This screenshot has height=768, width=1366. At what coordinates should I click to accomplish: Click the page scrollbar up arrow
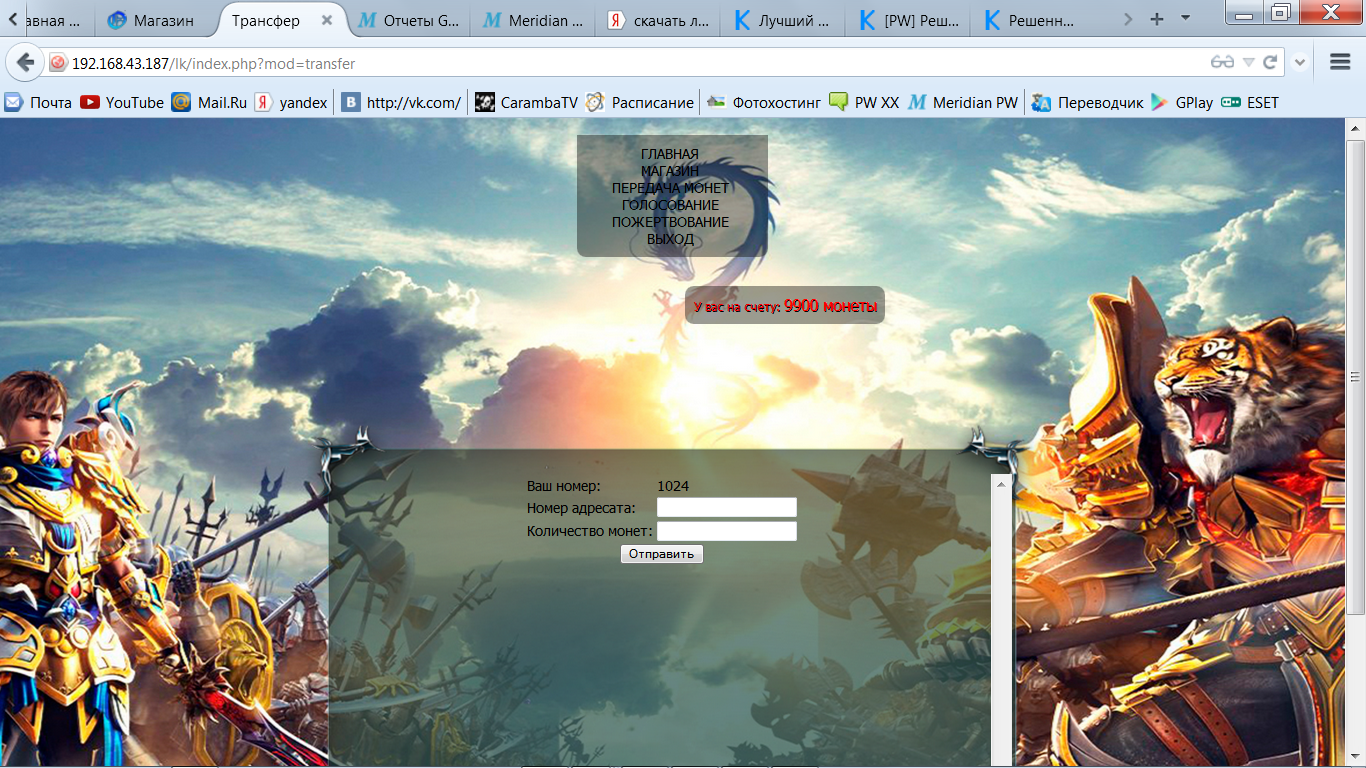(1356, 128)
